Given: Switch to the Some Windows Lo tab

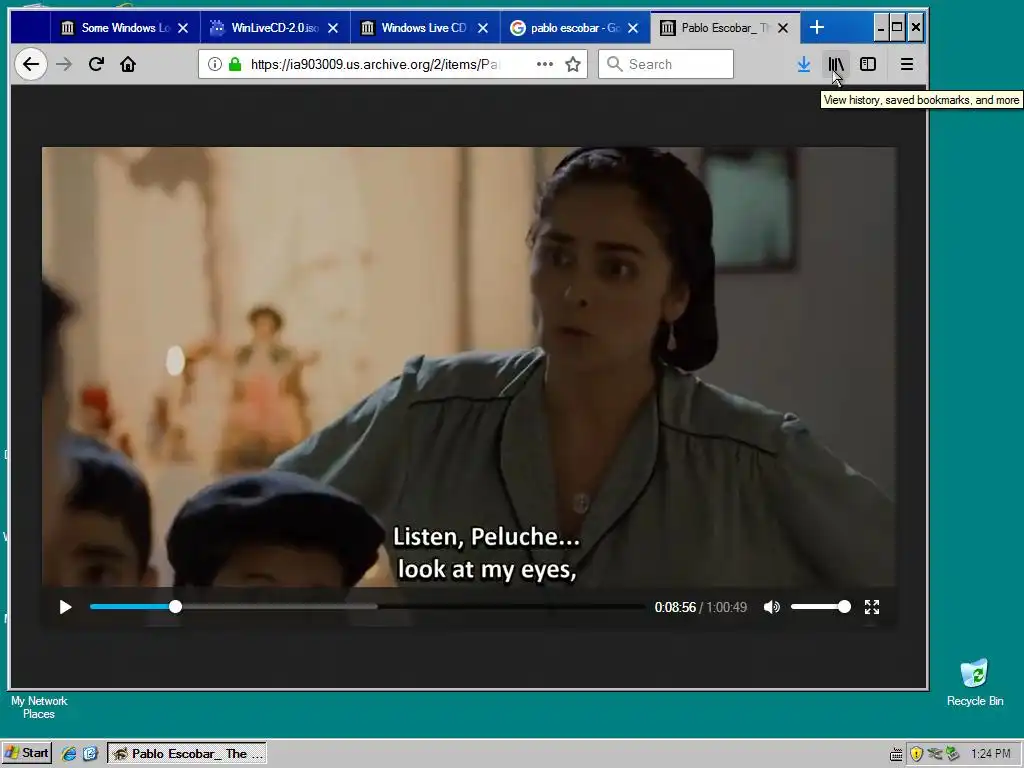Looking at the screenshot, I should pos(125,27).
